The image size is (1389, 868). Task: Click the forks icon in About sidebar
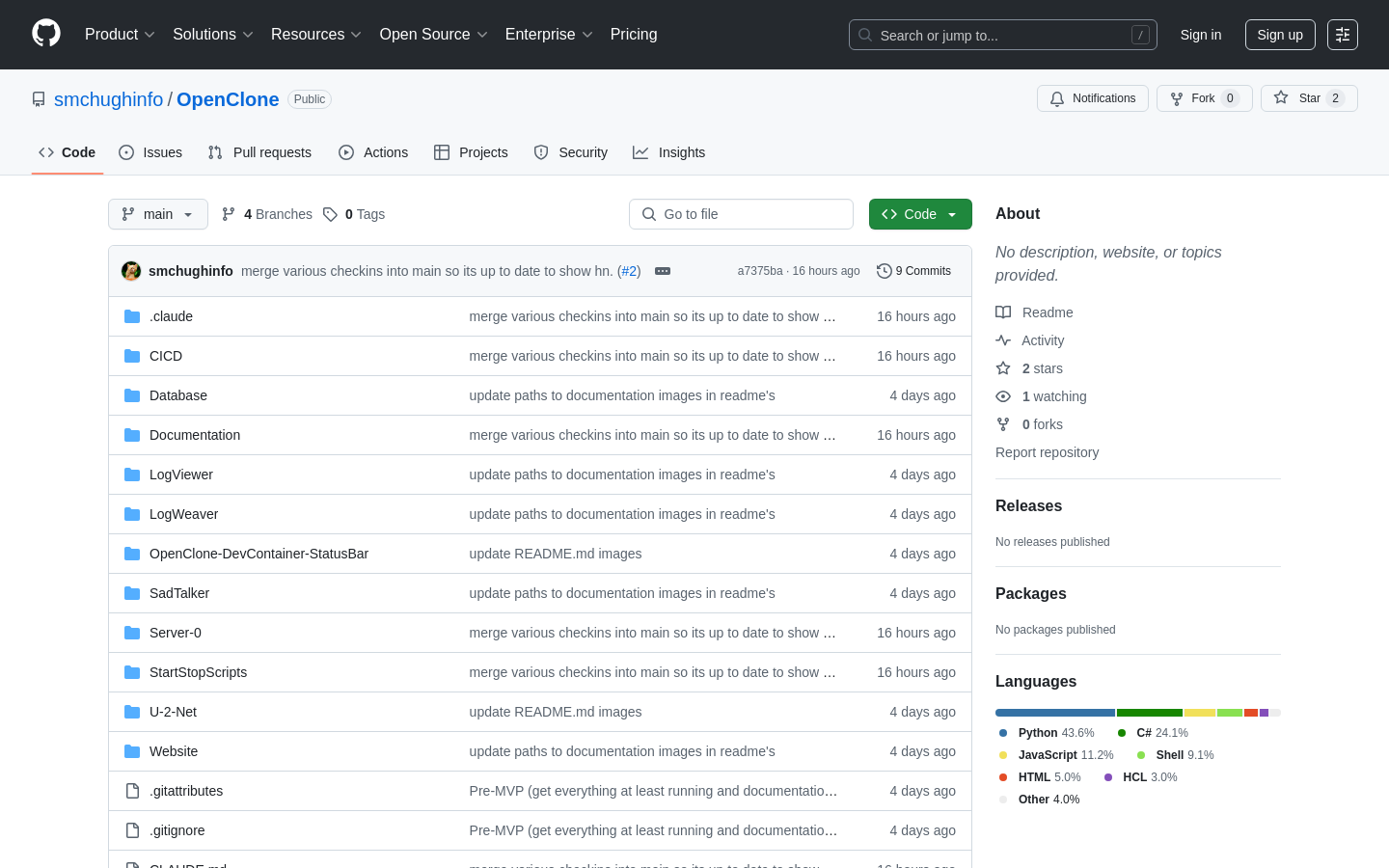(x=1003, y=424)
